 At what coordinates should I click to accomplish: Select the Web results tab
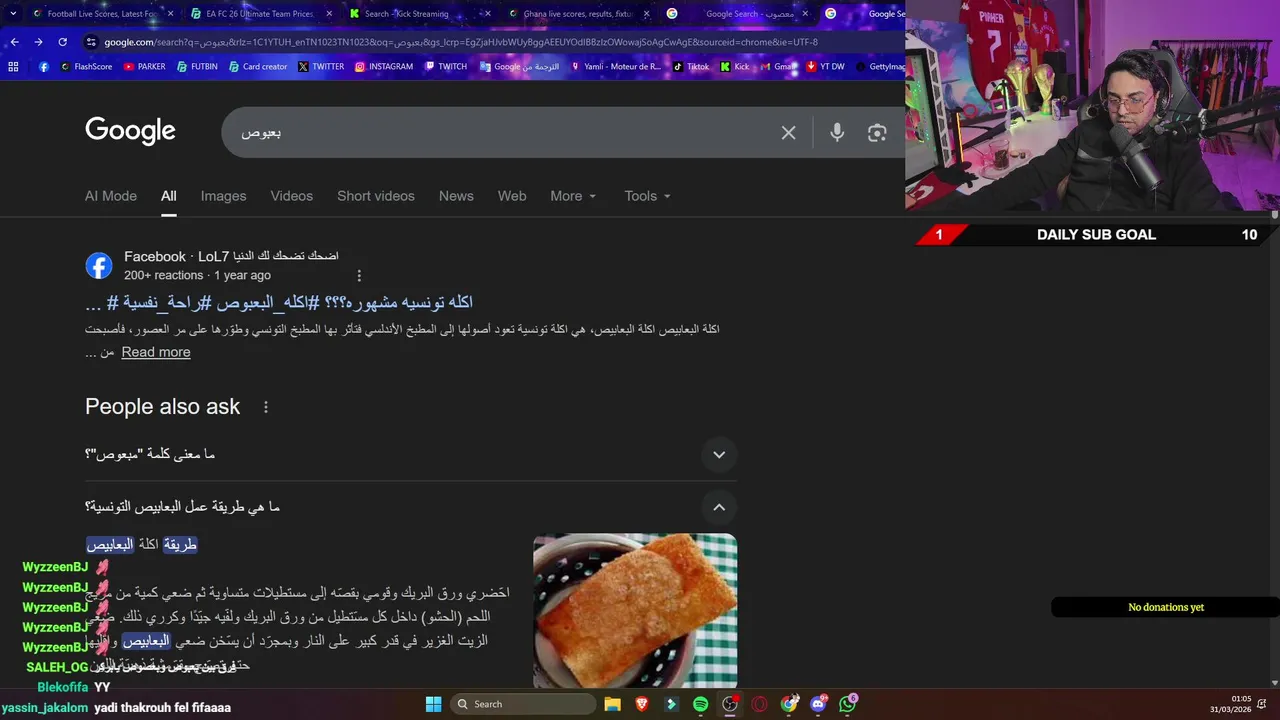point(512,196)
